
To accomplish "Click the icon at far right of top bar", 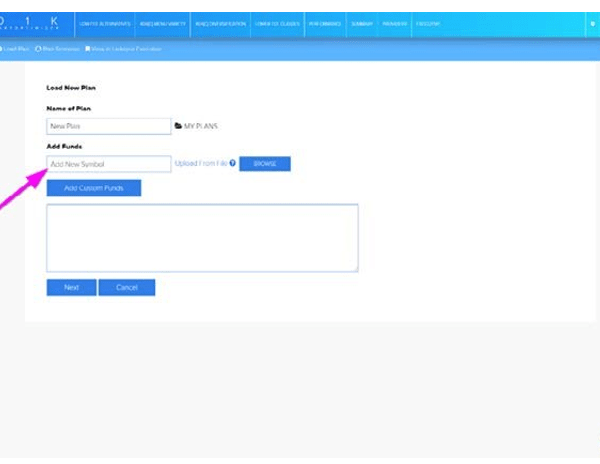I will [592, 23].
